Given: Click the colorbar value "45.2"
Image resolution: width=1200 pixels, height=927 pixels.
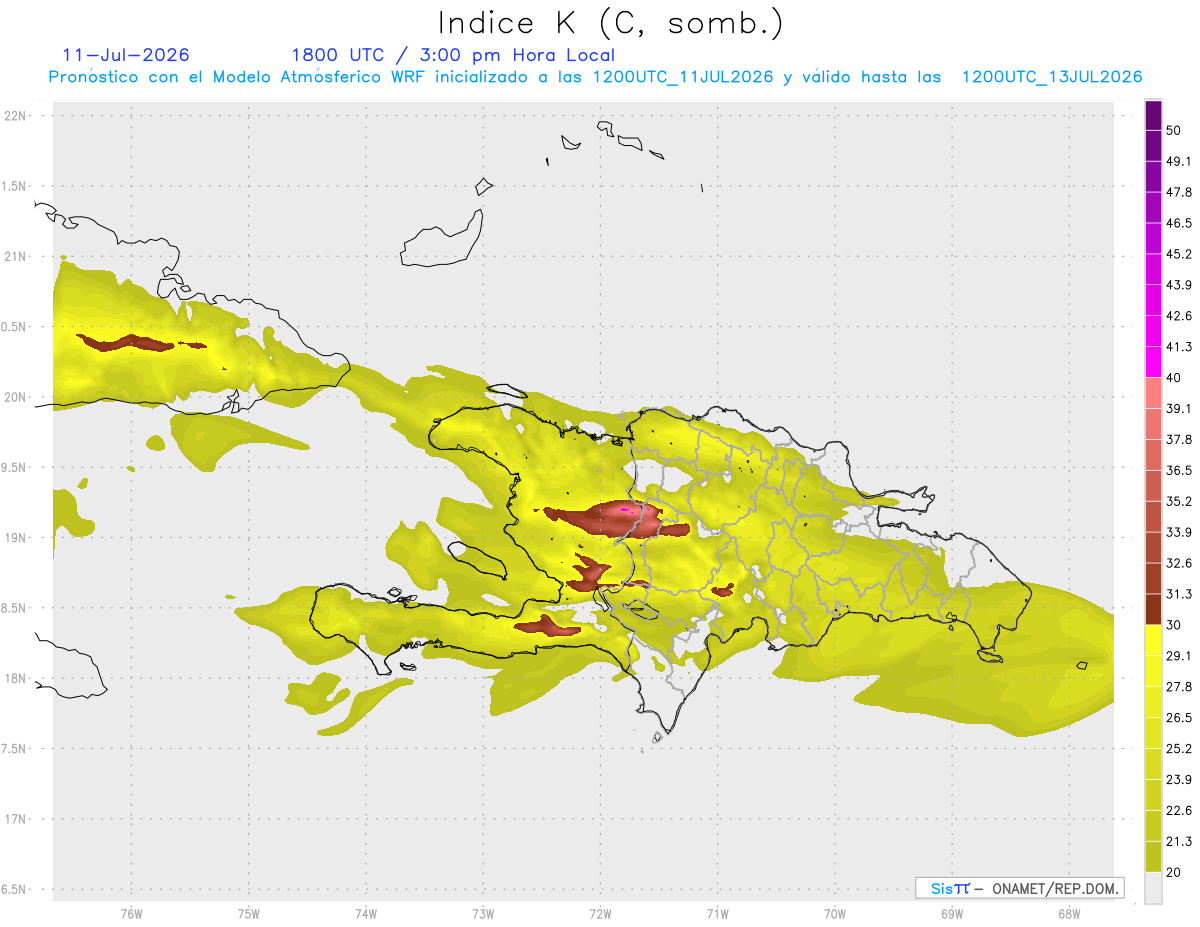Looking at the screenshot, I should (x=1179, y=254).
